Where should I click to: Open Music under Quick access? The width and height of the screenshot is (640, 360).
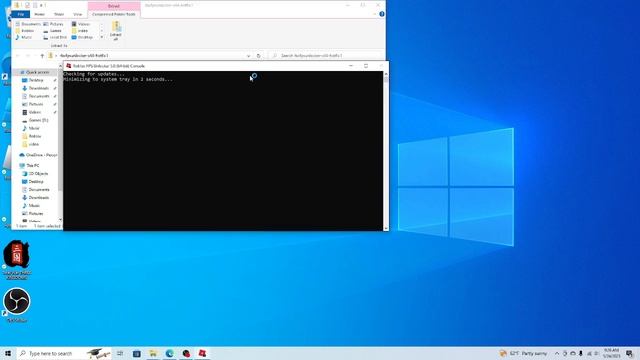[34, 128]
